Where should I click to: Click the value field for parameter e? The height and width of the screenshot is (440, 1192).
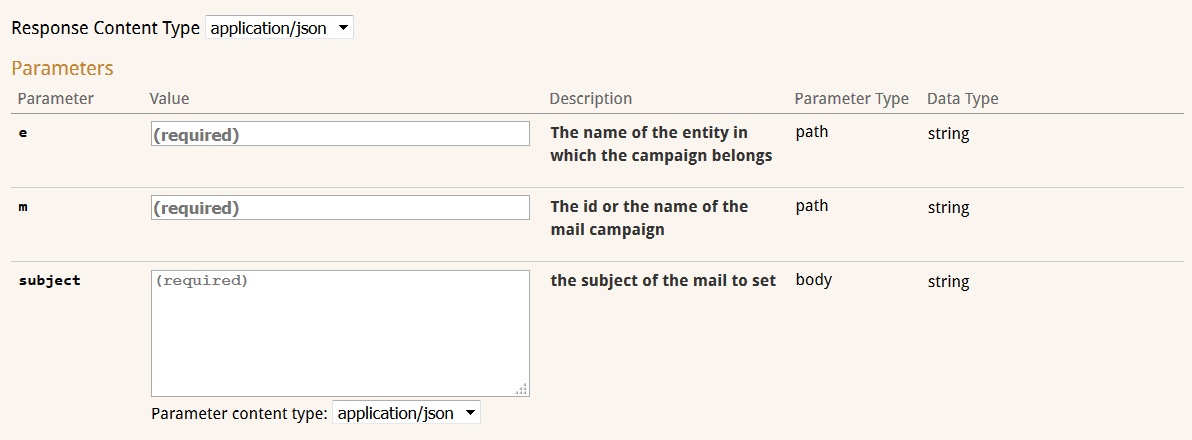tap(340, 134)
